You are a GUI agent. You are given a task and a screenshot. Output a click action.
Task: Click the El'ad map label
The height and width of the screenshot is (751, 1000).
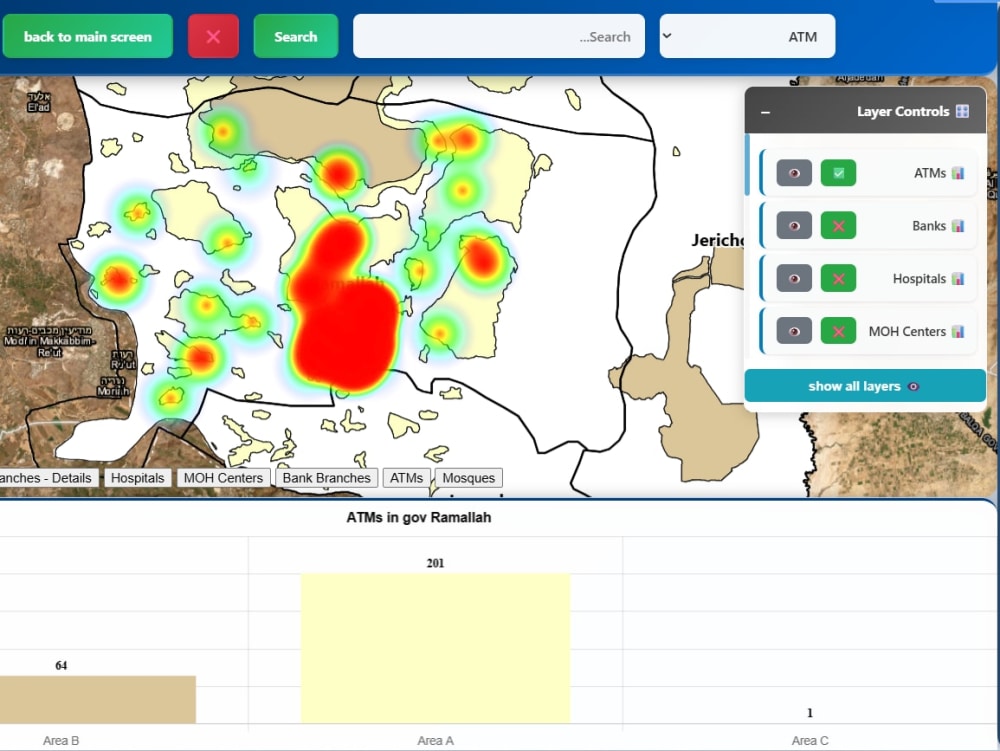coord(38,102)
